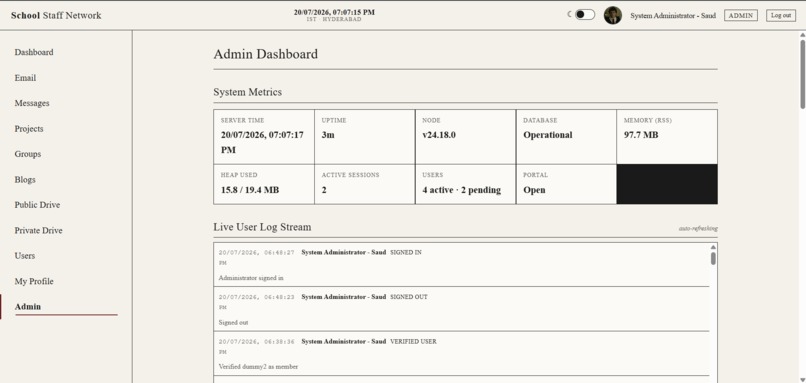Click the ADMIN role badge
The image size is (806, 383).
pyautogui.click(x=741, y=15)
